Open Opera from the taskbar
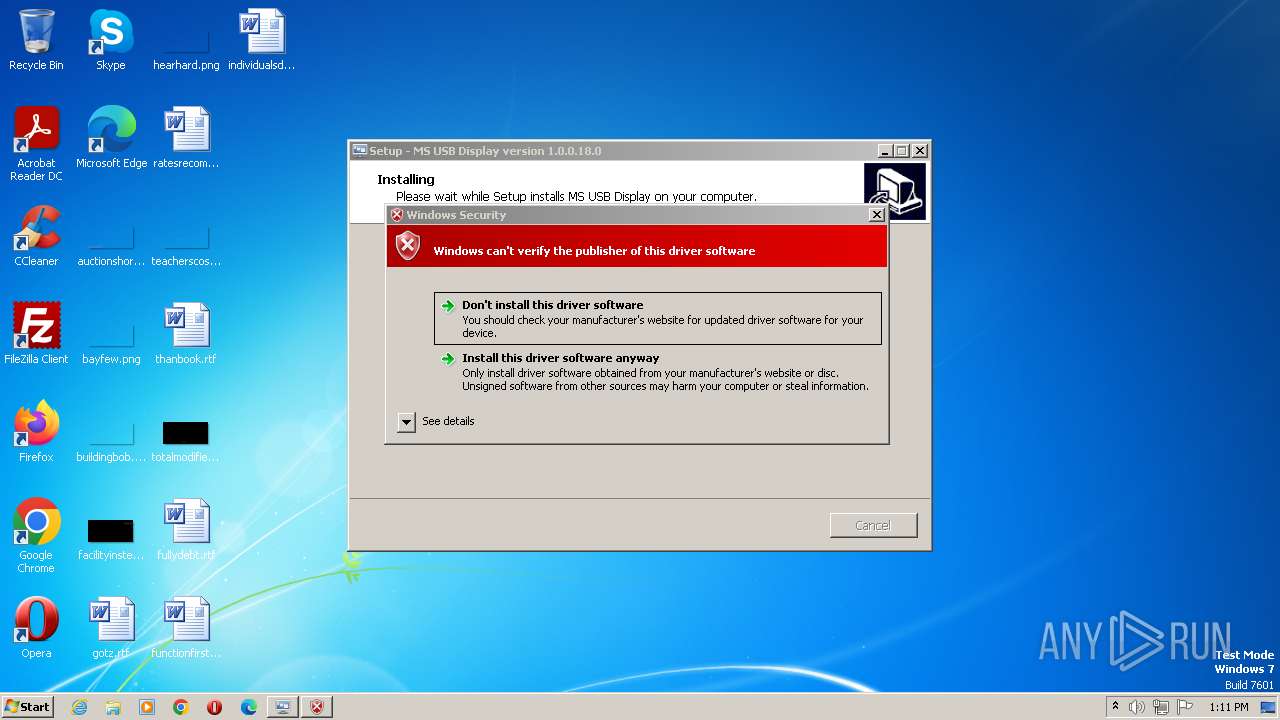Image resolution: width=1280 pixels, height=720 pixels. click(x=214, y=707)
